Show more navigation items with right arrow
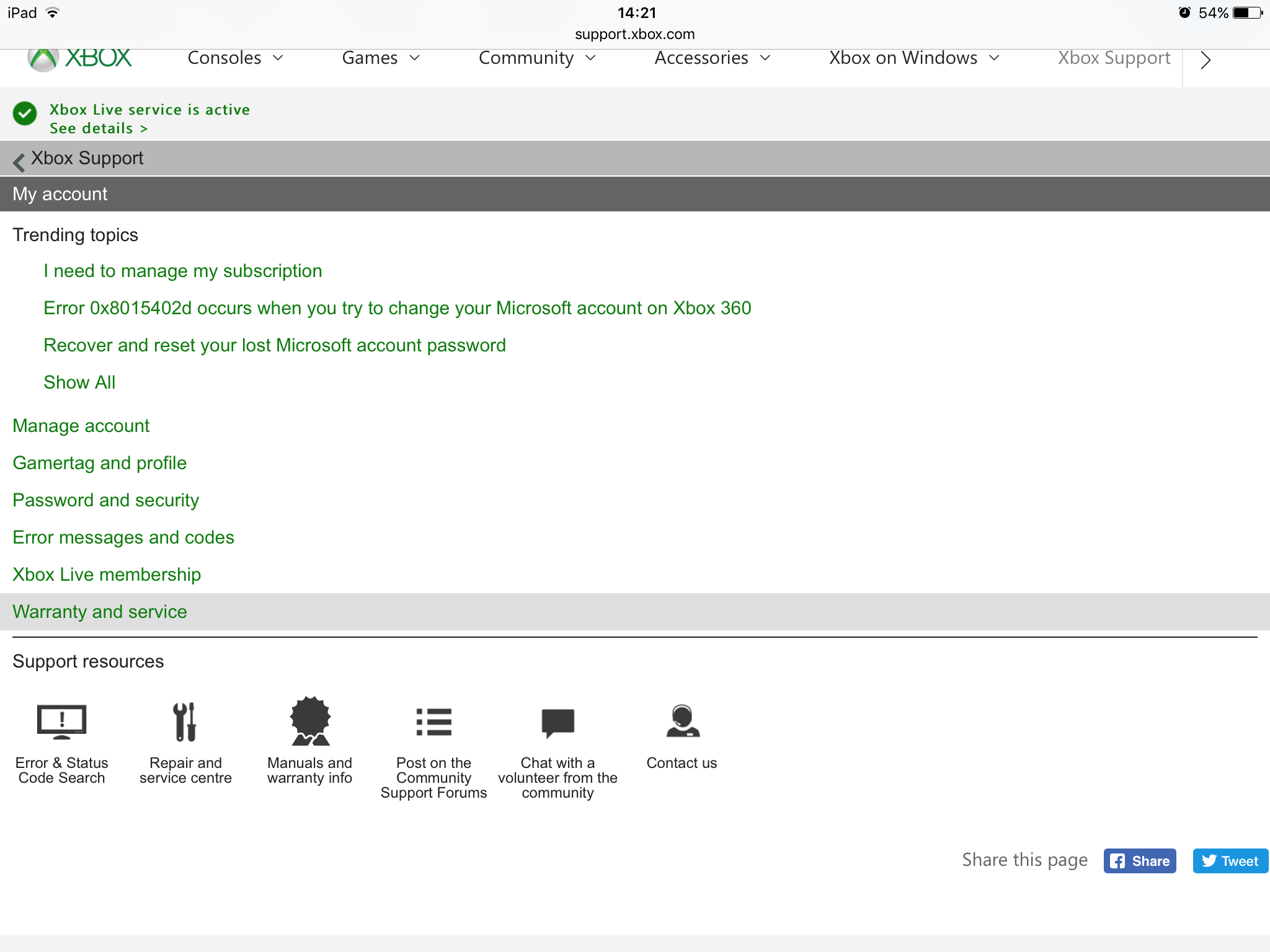 [x=1206, y=60]
